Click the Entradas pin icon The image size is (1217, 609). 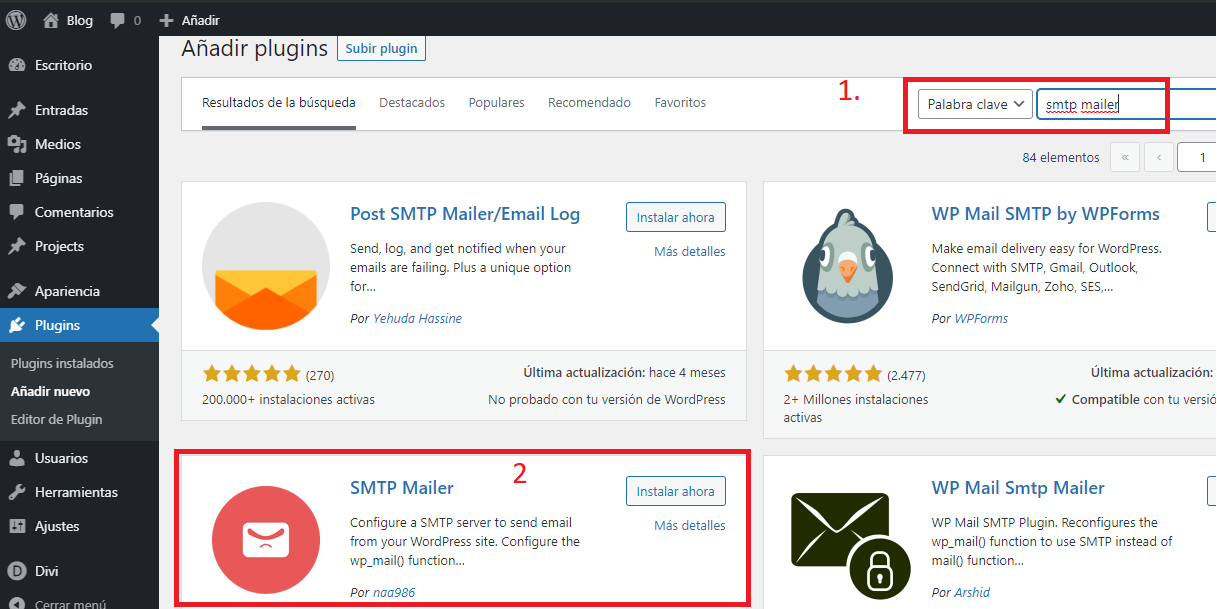click(17, 110)
